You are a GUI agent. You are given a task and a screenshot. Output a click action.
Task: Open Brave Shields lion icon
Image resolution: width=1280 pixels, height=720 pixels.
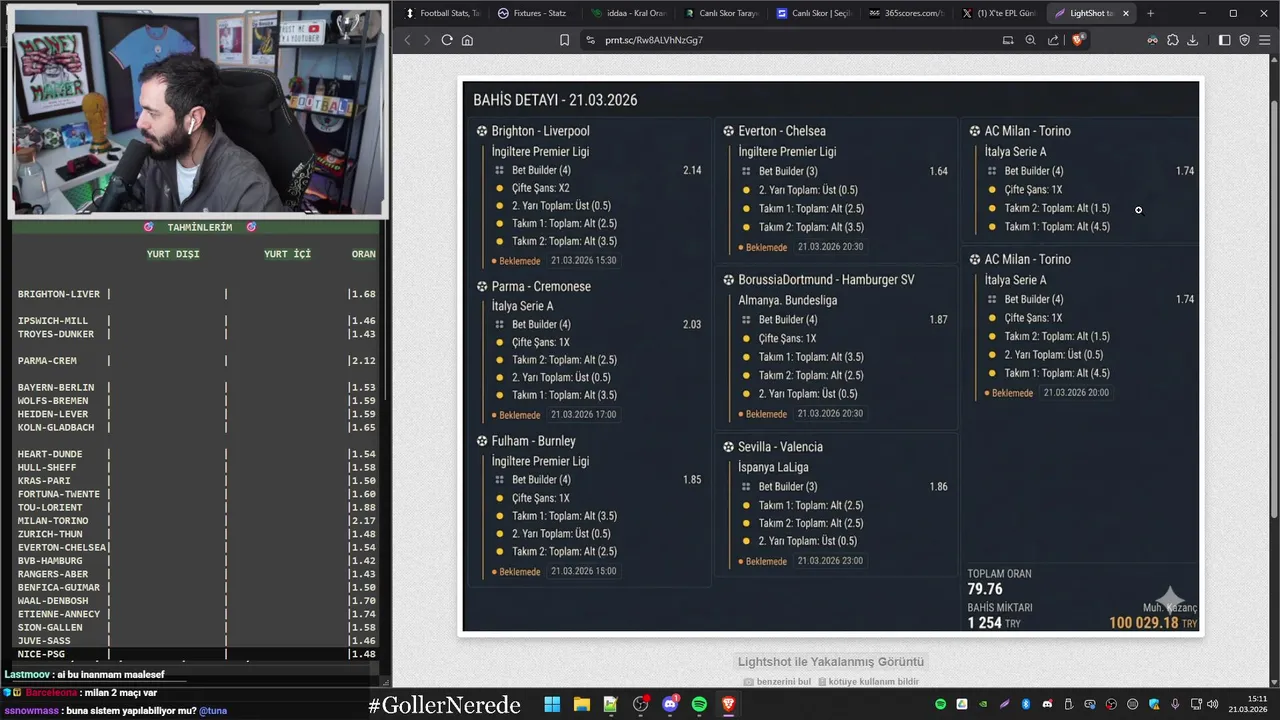[x=1078, y=40]
